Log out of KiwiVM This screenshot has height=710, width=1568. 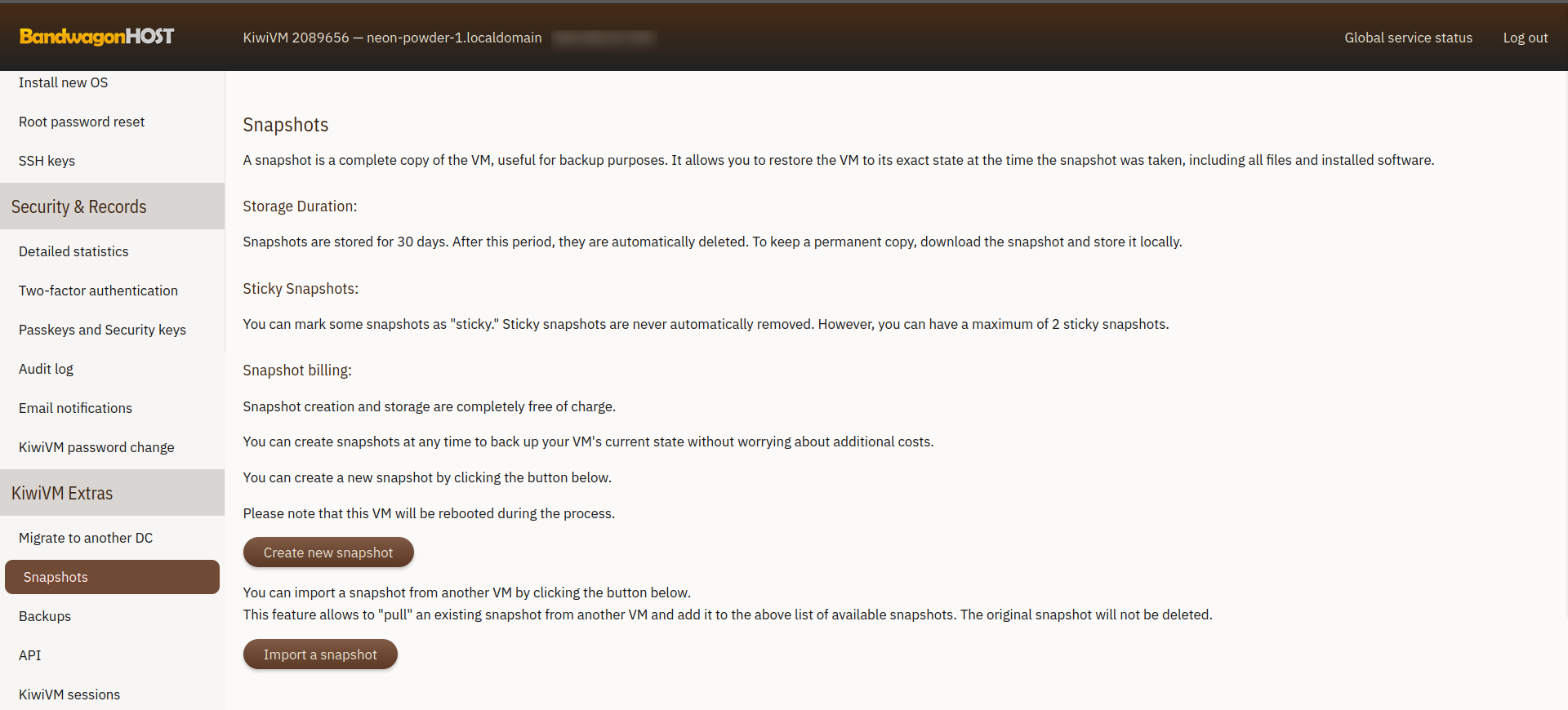1525,38
